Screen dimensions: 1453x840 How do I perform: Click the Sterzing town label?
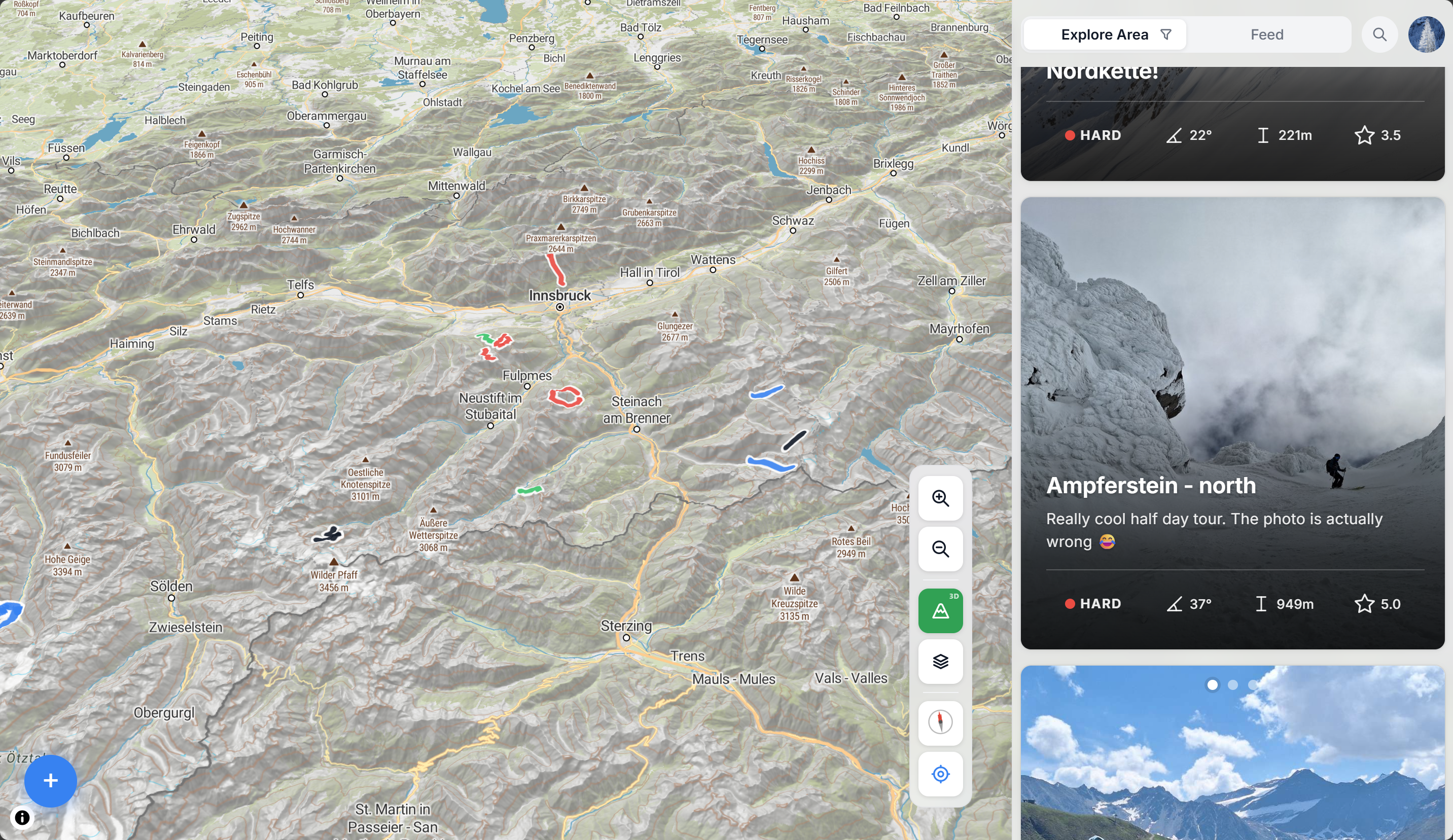coord(626,626)
